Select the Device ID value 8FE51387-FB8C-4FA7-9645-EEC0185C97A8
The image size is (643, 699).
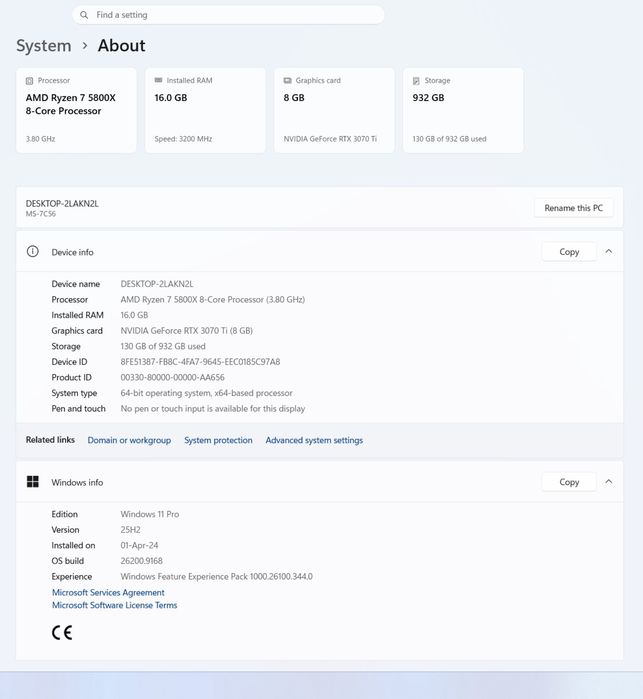point(200,362)
